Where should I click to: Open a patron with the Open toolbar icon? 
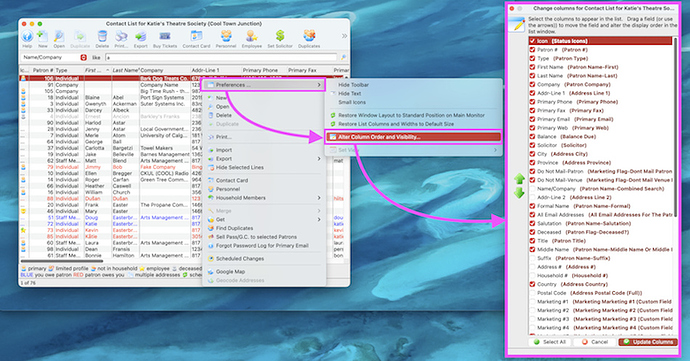[x=59, y=37]
